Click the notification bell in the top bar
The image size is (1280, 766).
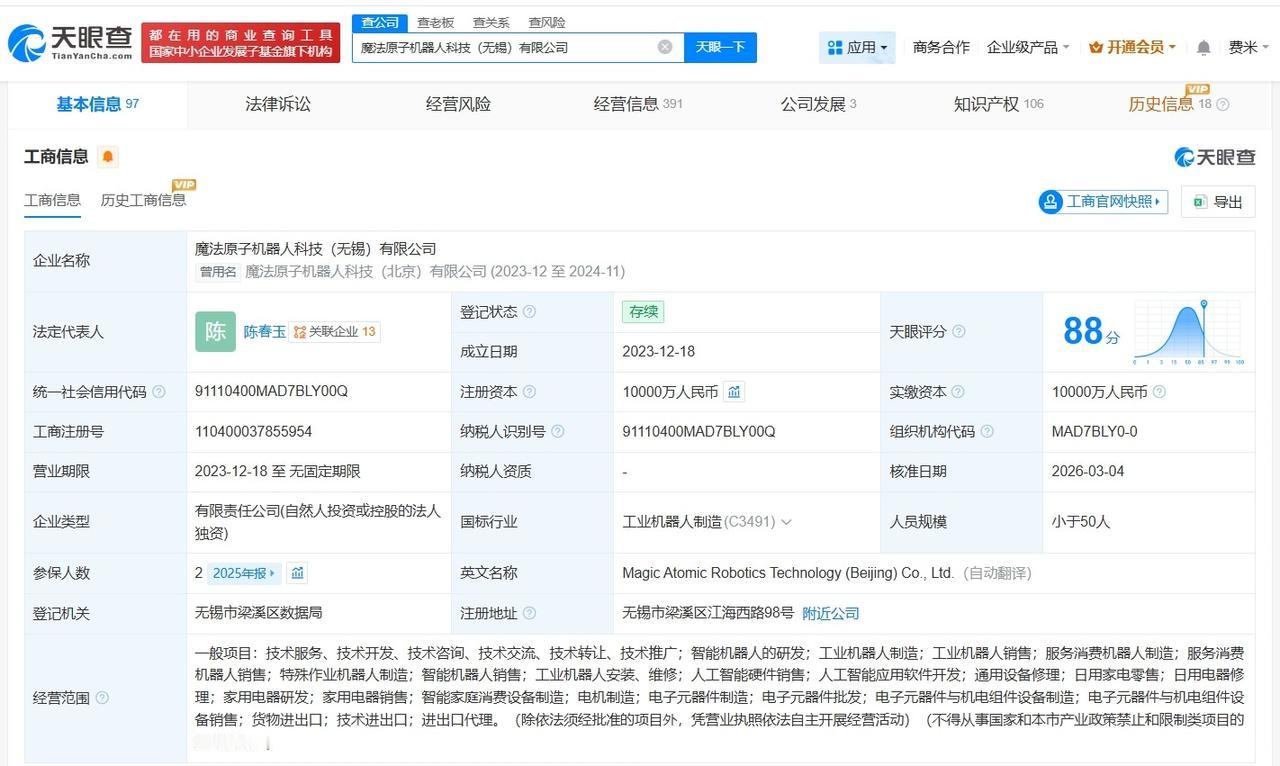[1204, 47]
